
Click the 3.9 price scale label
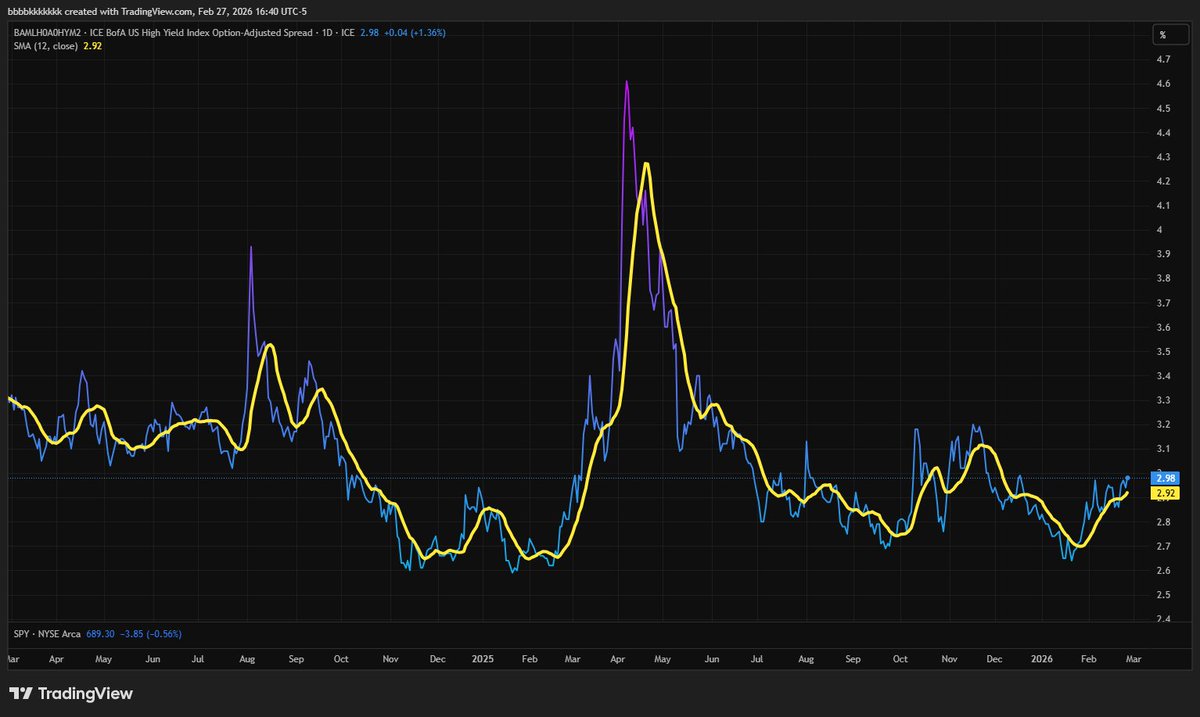coord(1163,255)
